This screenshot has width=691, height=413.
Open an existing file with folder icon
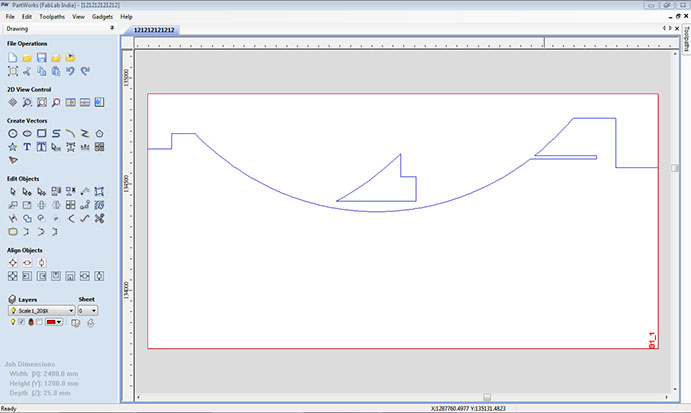(27, 57)
